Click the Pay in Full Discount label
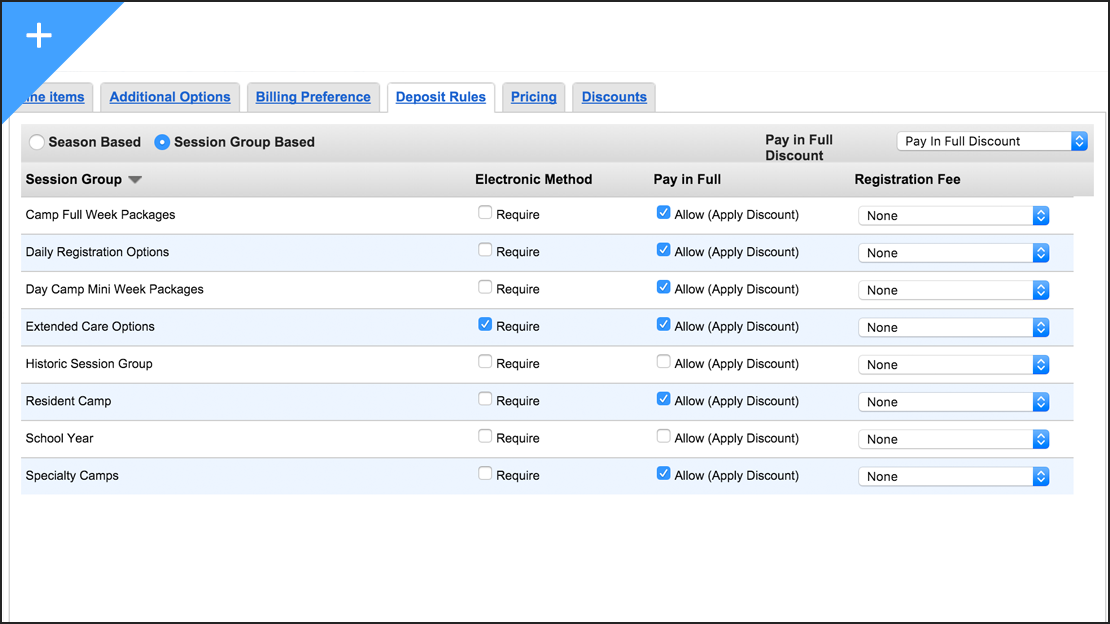The width and height of the screenshot is (1110, 624). pos(799,147)
